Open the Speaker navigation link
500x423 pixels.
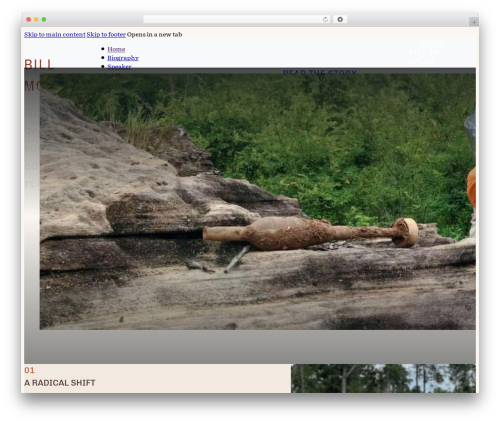tap(119, 66)
